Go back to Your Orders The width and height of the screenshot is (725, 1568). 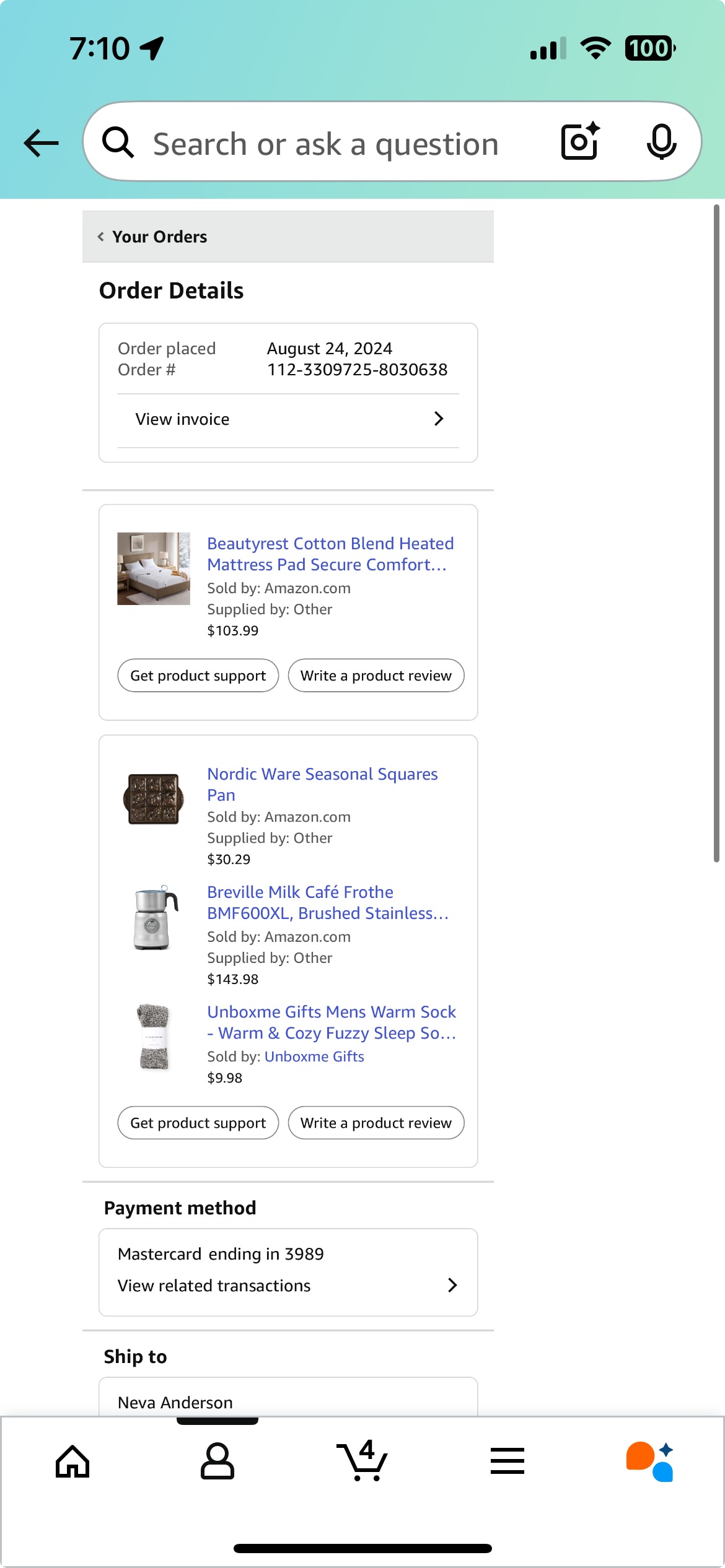point(152,237)
